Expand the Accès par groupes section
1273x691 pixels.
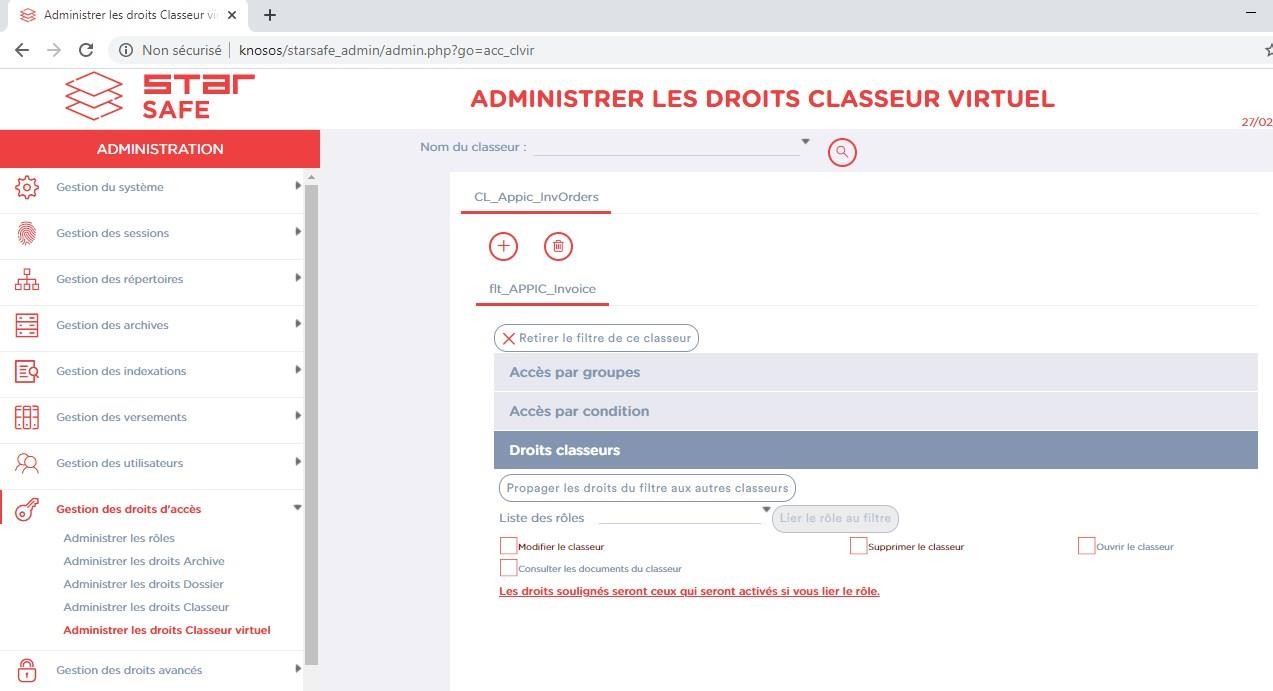coord(875,372)
